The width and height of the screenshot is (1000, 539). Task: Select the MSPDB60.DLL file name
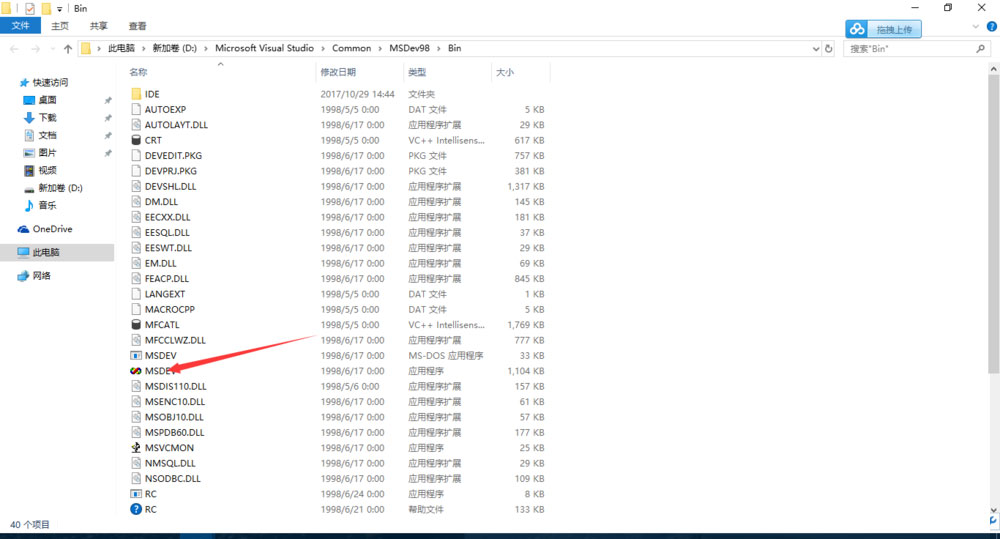click(174, 432)
